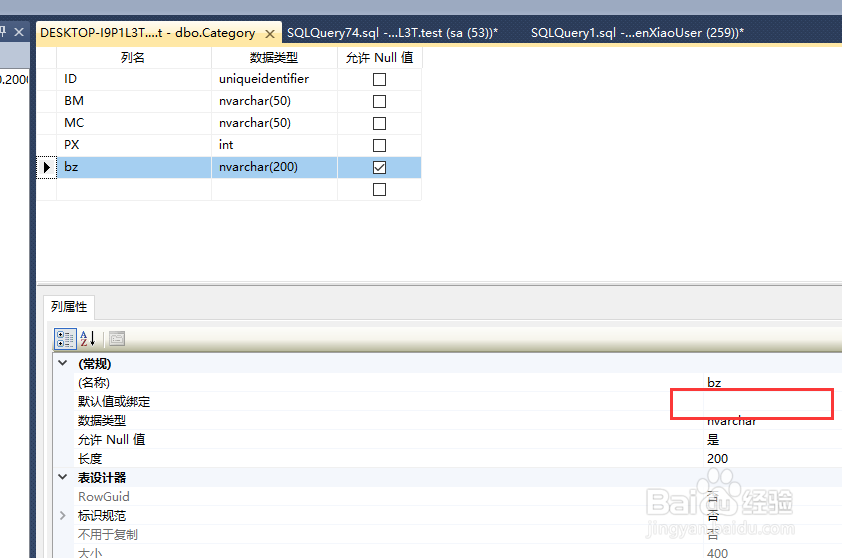The image size is (842, 558).
Task: Select the 不用于复制 property row
Action: point(458,534)
